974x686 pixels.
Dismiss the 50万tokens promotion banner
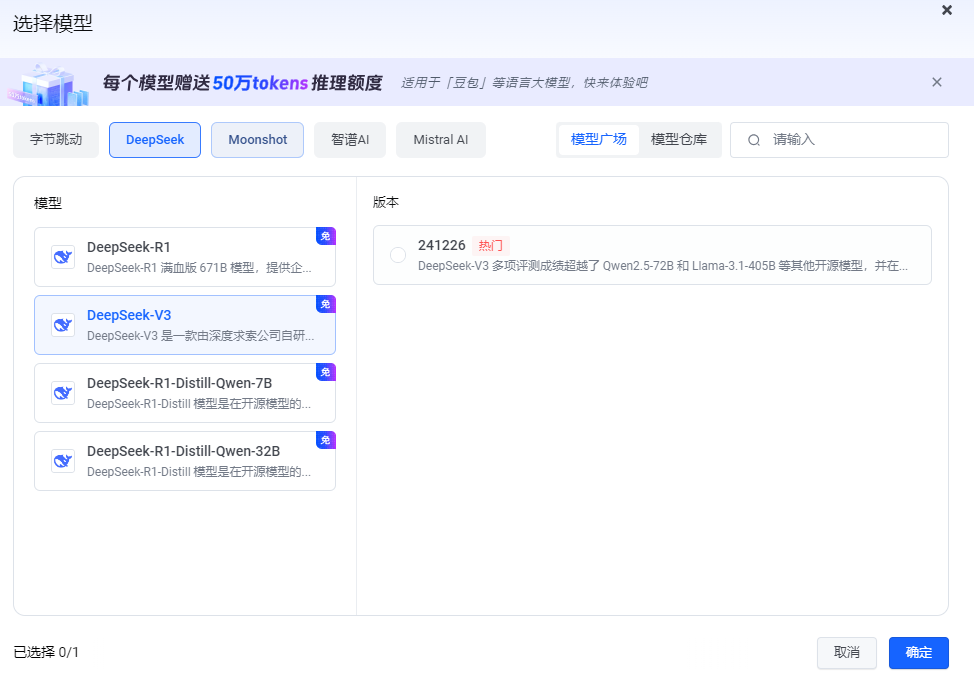[937, 82]
